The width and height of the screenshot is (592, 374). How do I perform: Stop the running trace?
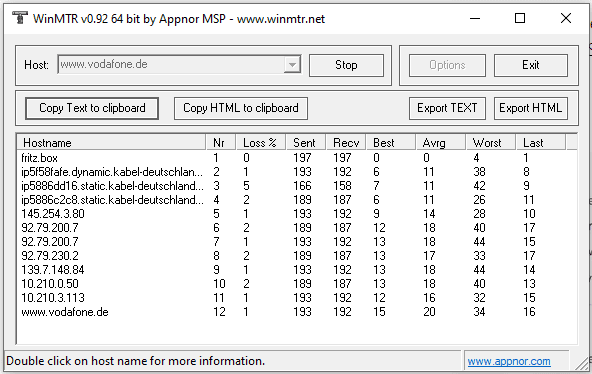[x=346, y=65]
